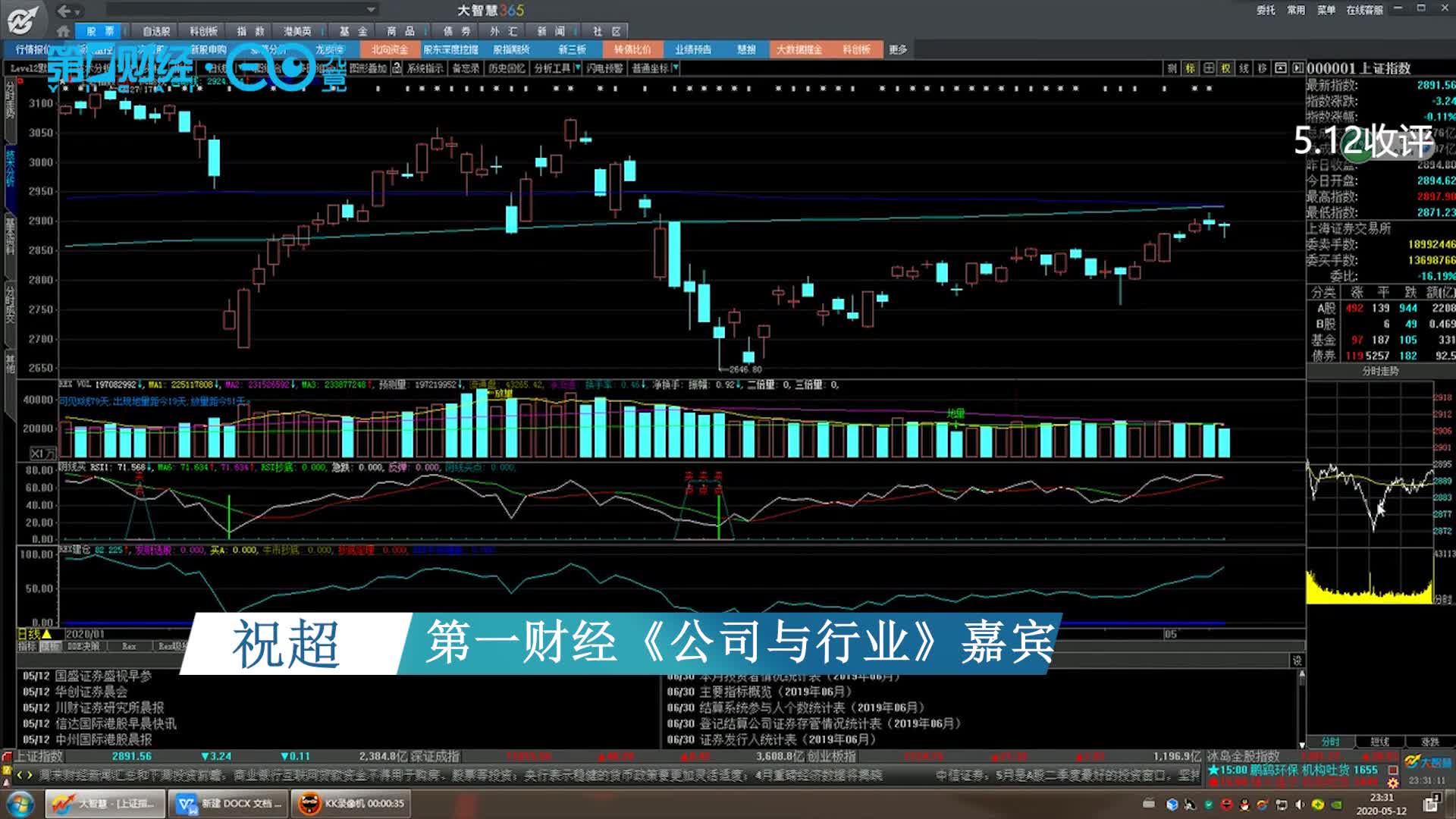Click the 转债比价 button

pos(632,49)
